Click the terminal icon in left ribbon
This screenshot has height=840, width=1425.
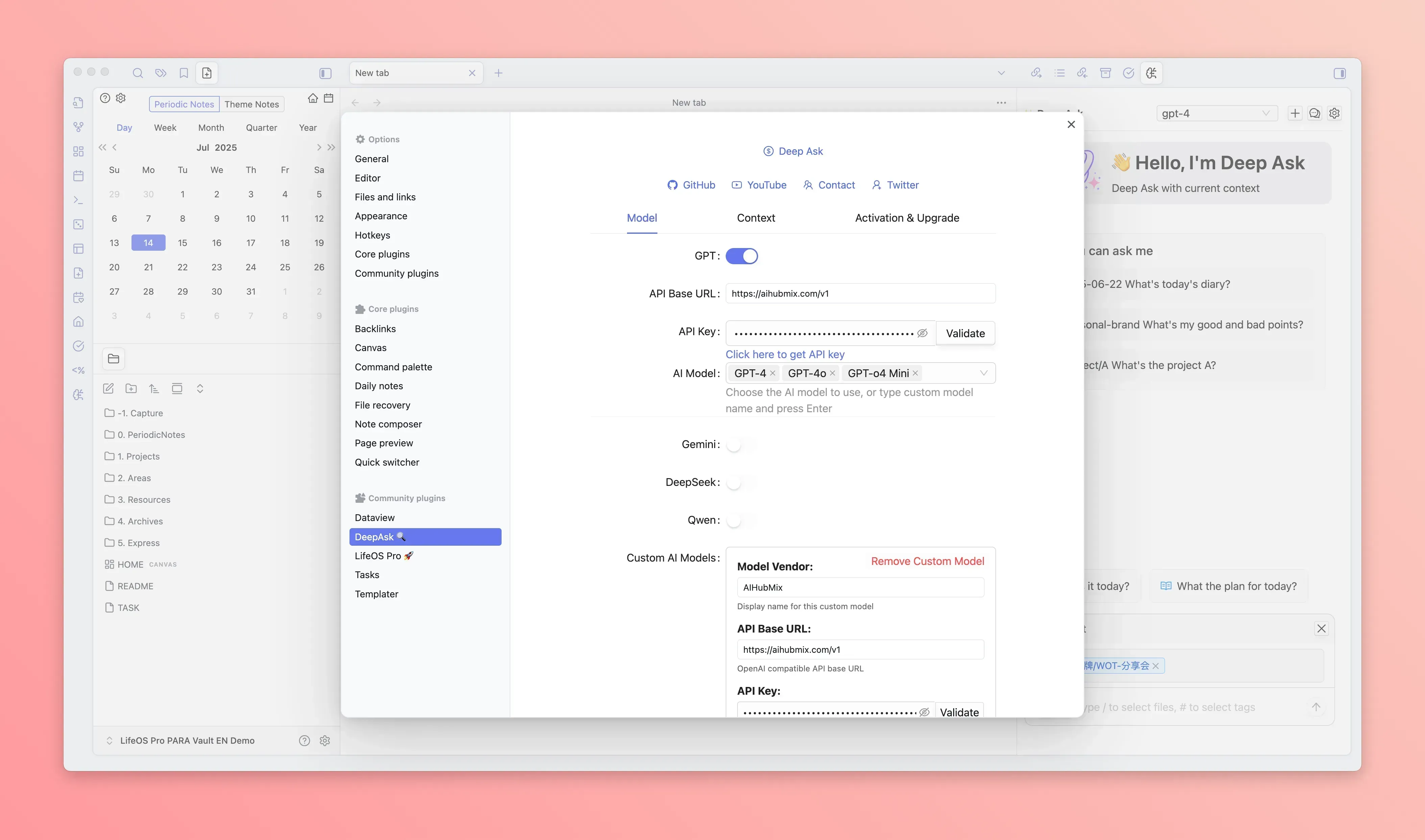[79, 200]
